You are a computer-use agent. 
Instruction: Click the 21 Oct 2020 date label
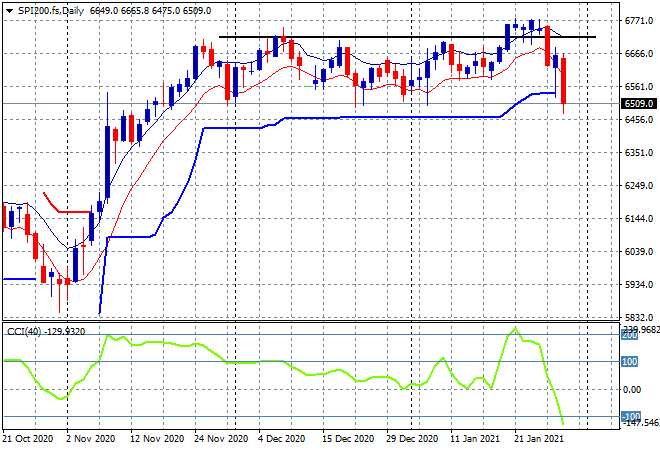28,439
